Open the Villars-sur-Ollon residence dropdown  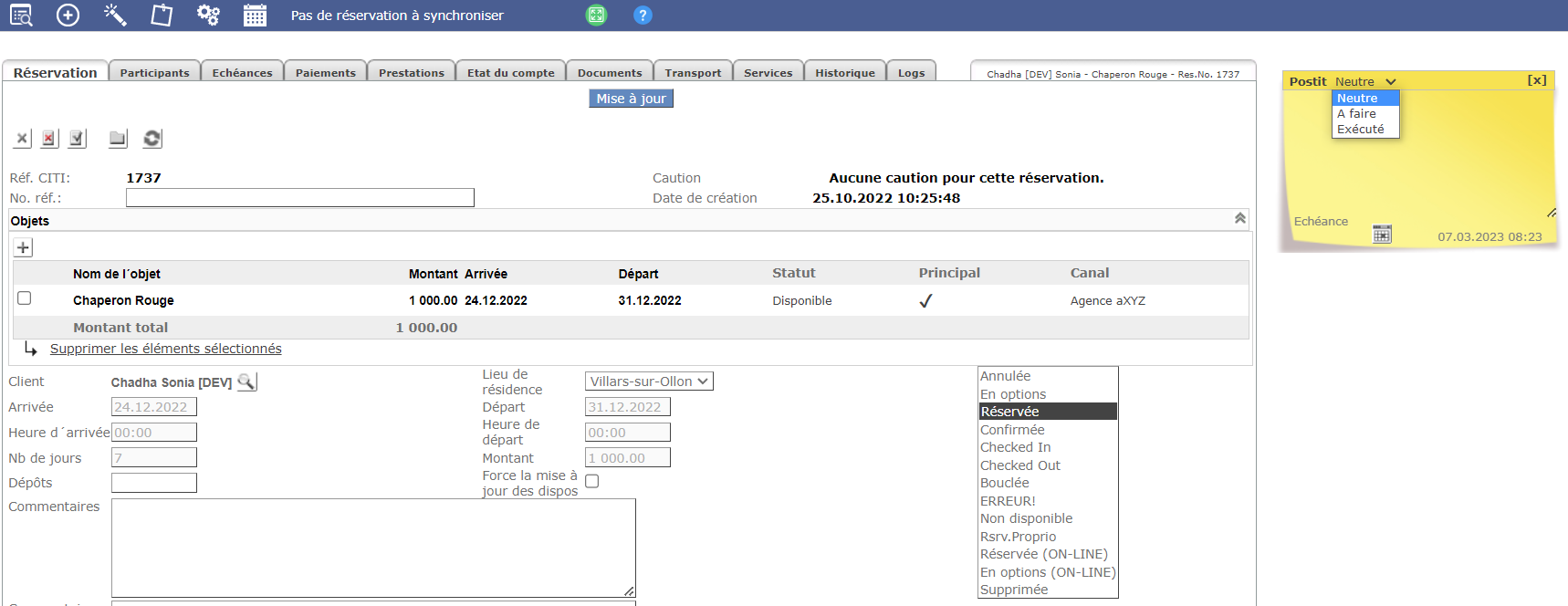(648, 381)
